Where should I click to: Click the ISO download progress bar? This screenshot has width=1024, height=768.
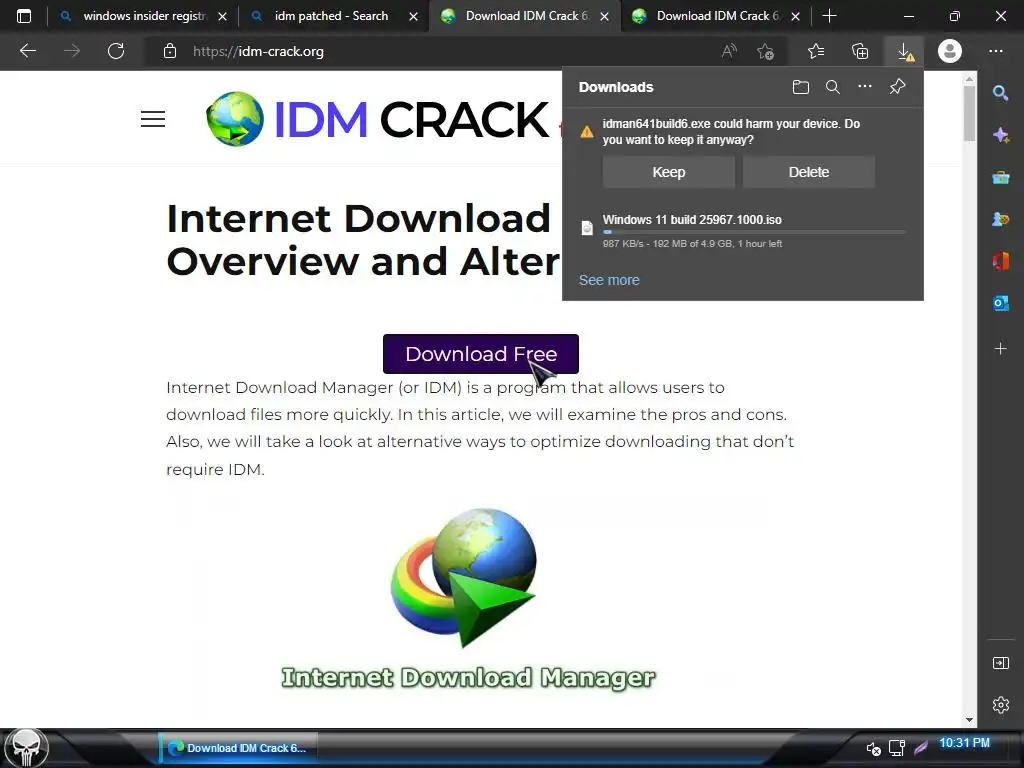tap(754, 232)
